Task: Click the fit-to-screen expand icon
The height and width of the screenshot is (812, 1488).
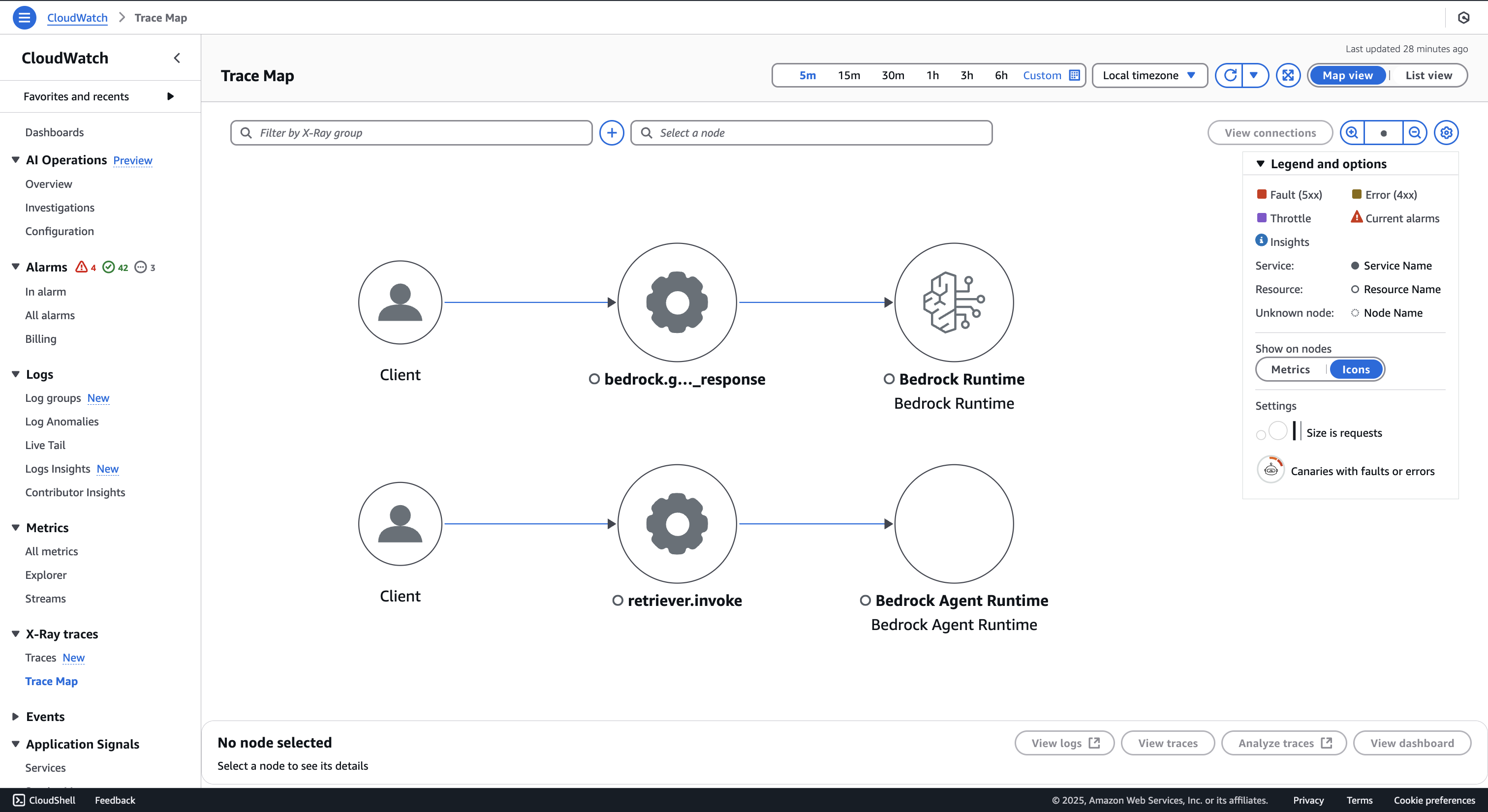Action: 1288,75
